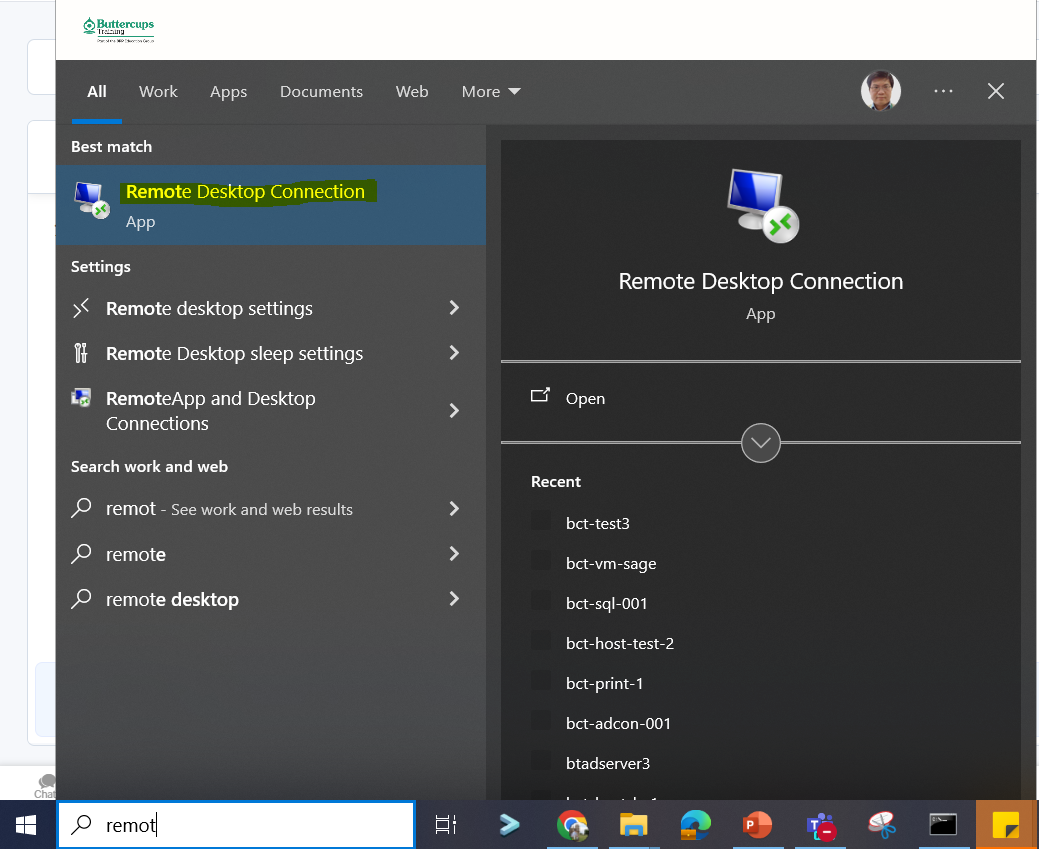Open Microsoft Teams from the taskbar
The image size is (1039, 849).
tap(820, 825)
